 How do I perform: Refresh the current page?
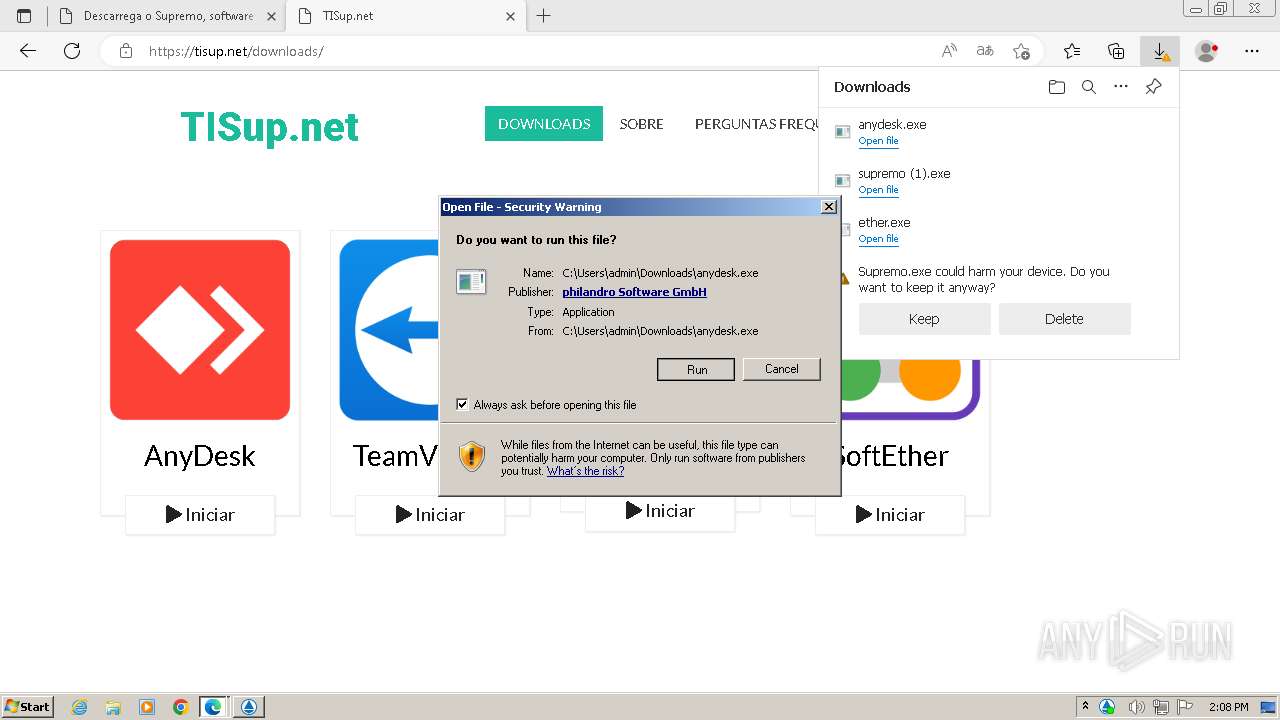click(72, 51)
